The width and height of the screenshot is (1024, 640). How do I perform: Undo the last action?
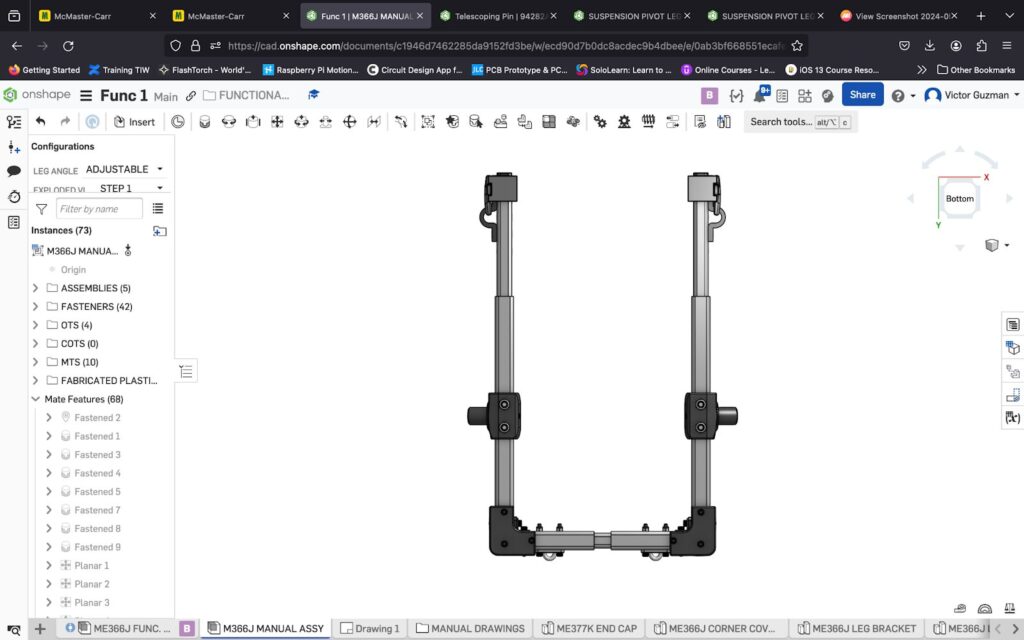point(41,122)
